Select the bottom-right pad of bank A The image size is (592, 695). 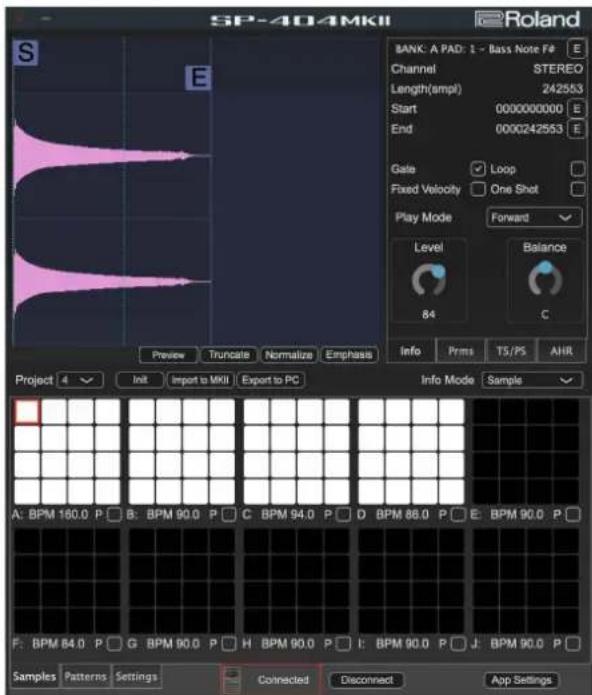tap(108, 491)
